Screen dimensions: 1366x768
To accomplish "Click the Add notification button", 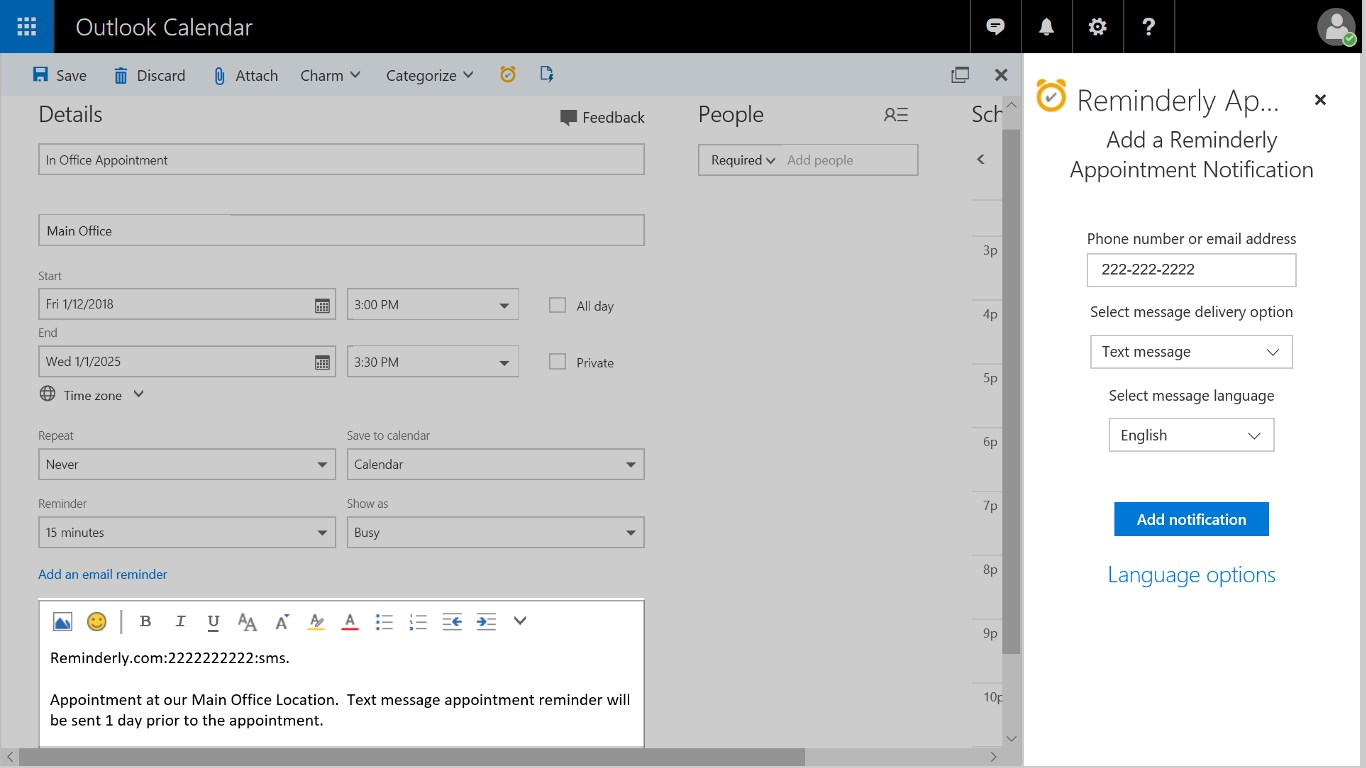I will [x=1192, y=519].
